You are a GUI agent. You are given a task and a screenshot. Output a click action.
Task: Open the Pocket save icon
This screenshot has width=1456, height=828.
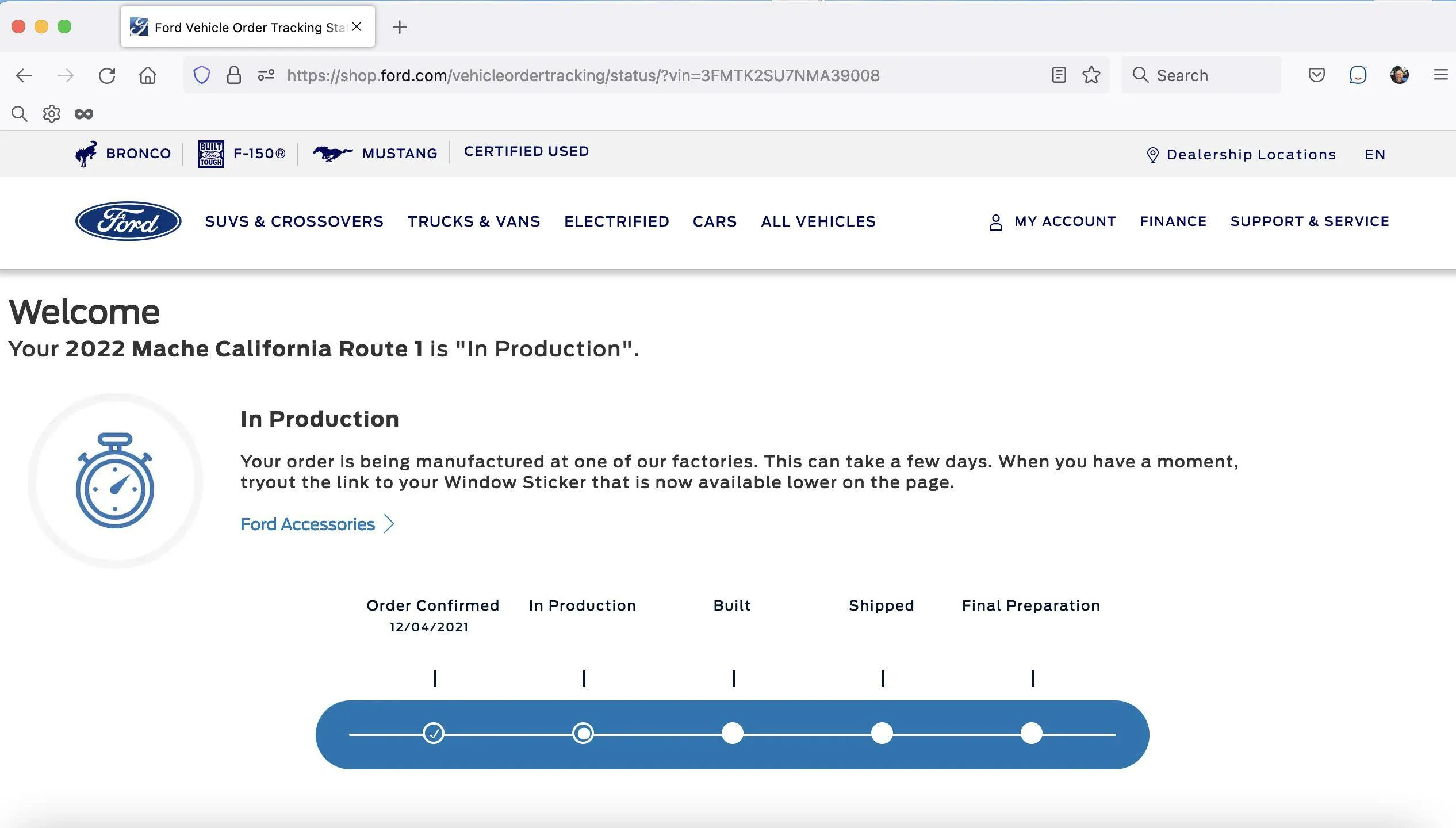tap(1316, 75)
